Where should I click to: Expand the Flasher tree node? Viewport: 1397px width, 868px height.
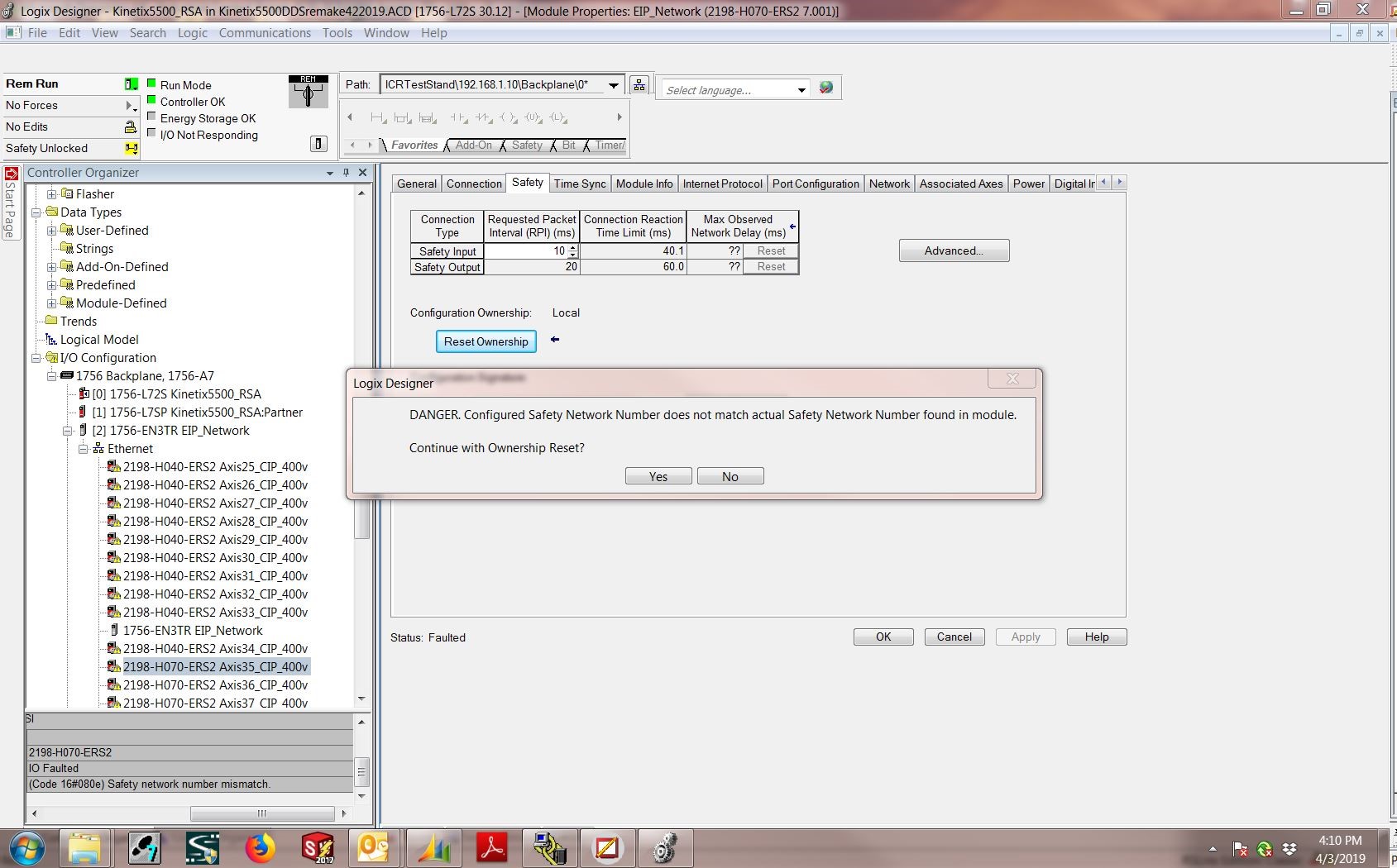click(x=51, y=194)
